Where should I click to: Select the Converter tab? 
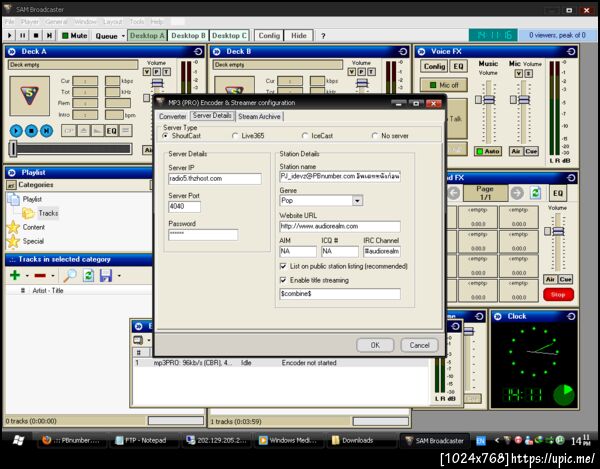coord(173,116)
